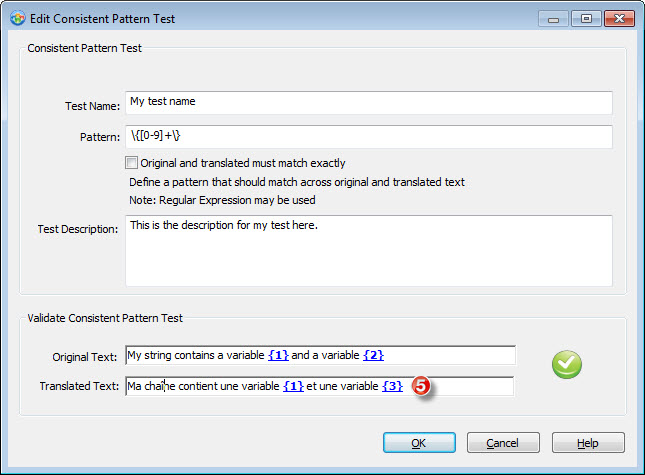Click the {1} match in Original Text

pos(278,355)
